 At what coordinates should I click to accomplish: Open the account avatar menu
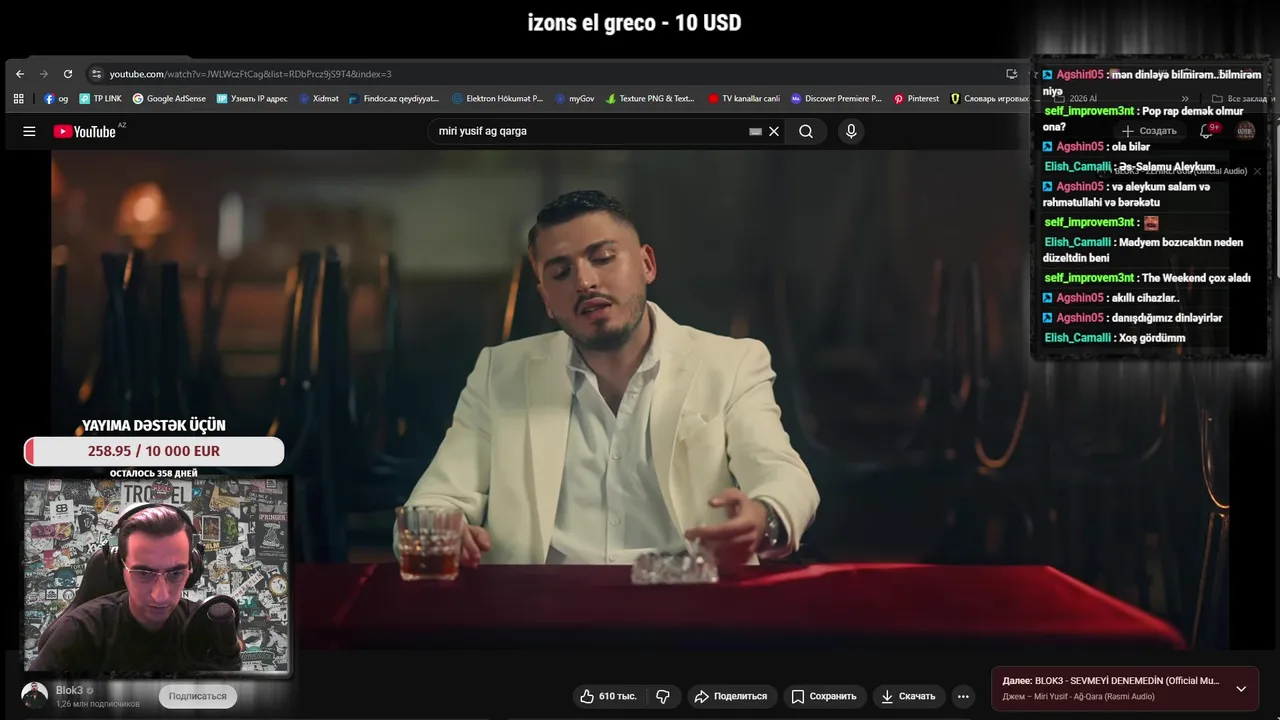[x=1245, y=131]
